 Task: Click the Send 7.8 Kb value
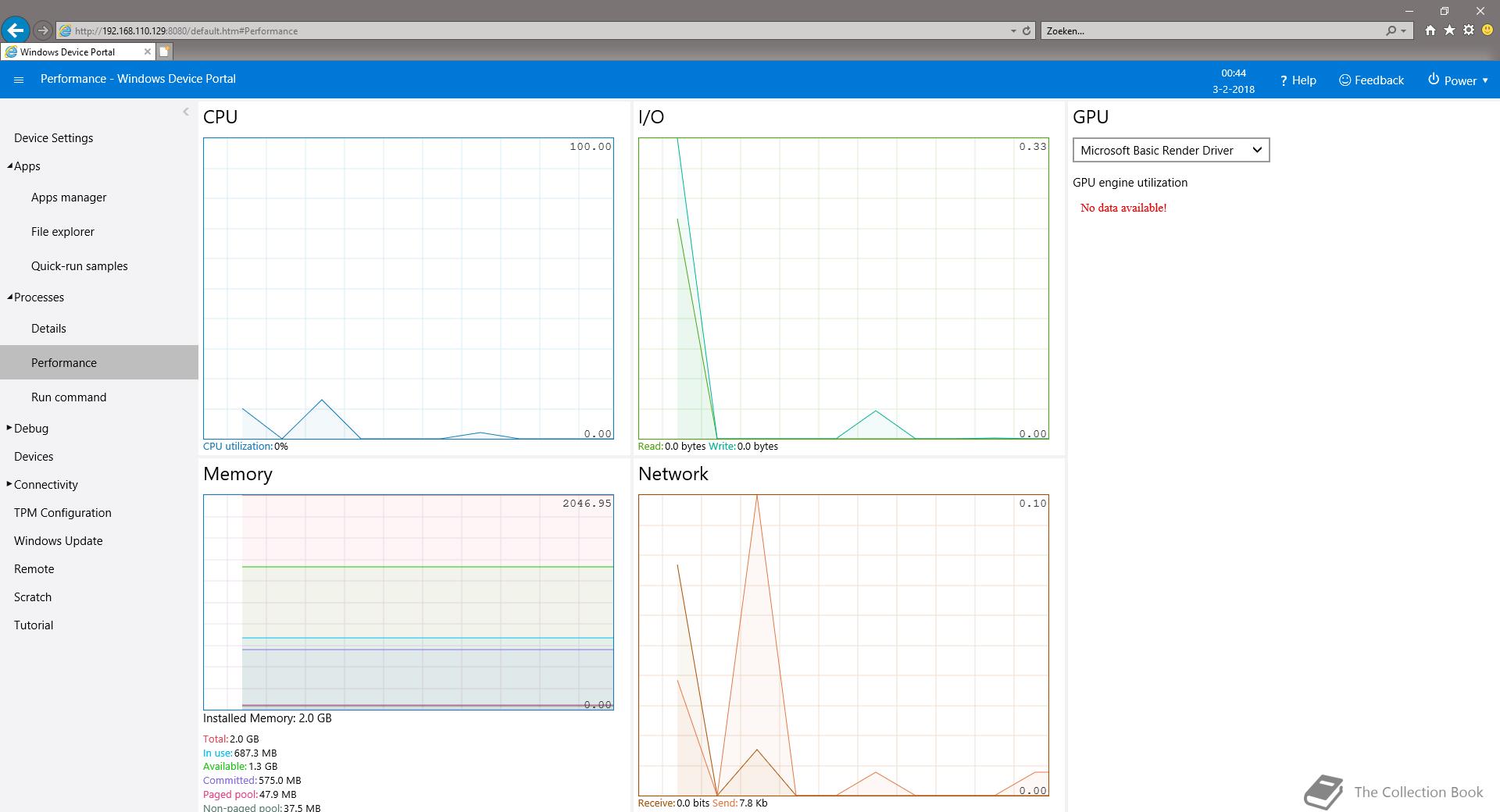[x=753, y=803]
